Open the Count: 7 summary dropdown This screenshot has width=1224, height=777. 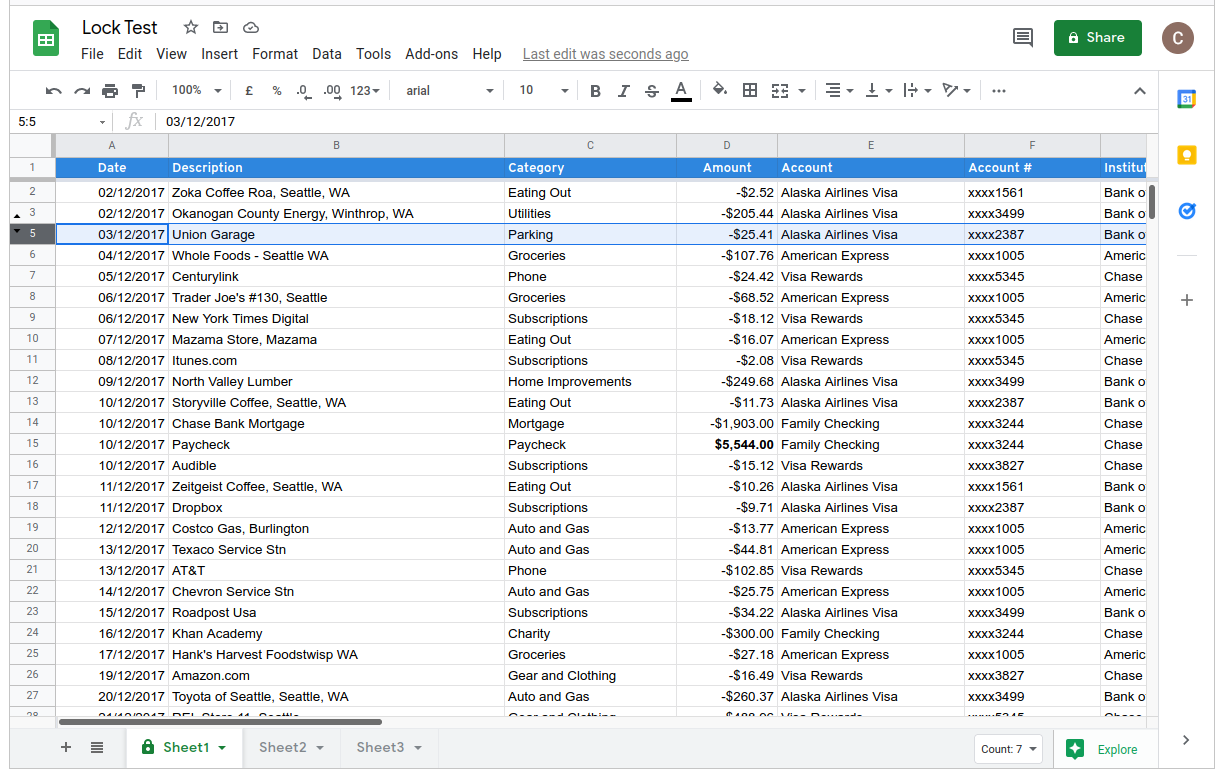(x=1008, y=749)
